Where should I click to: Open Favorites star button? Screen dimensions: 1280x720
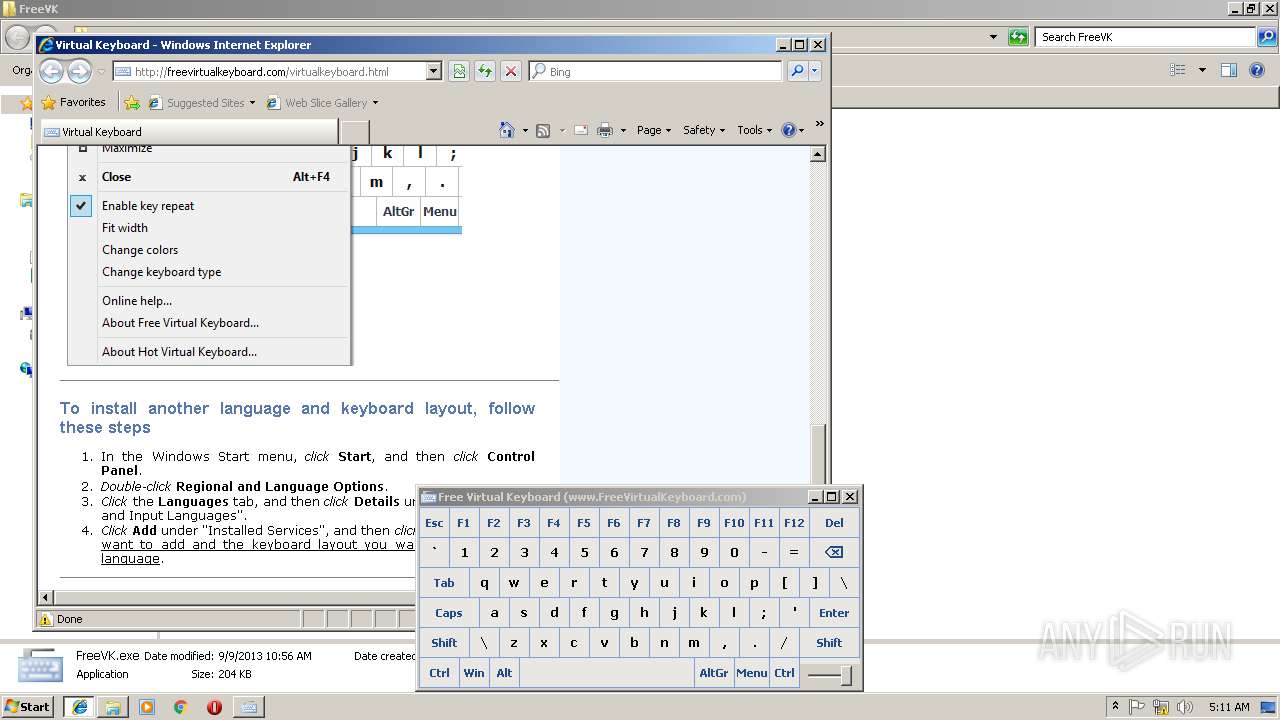73,102
